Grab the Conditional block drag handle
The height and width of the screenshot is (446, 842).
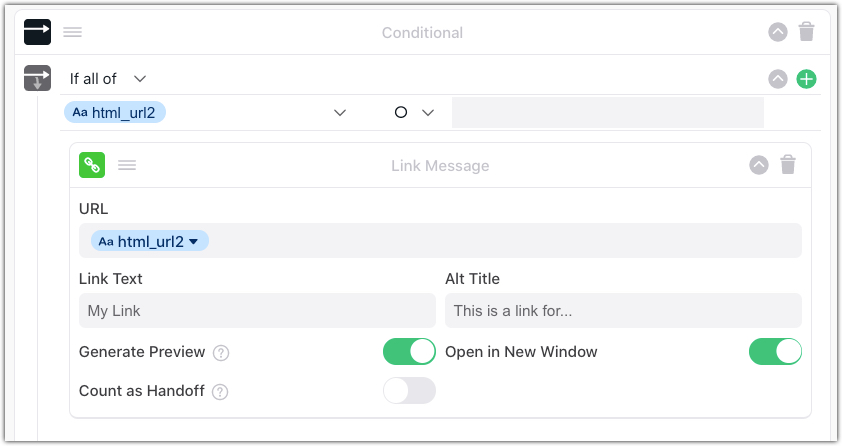(x=72, y=32)
